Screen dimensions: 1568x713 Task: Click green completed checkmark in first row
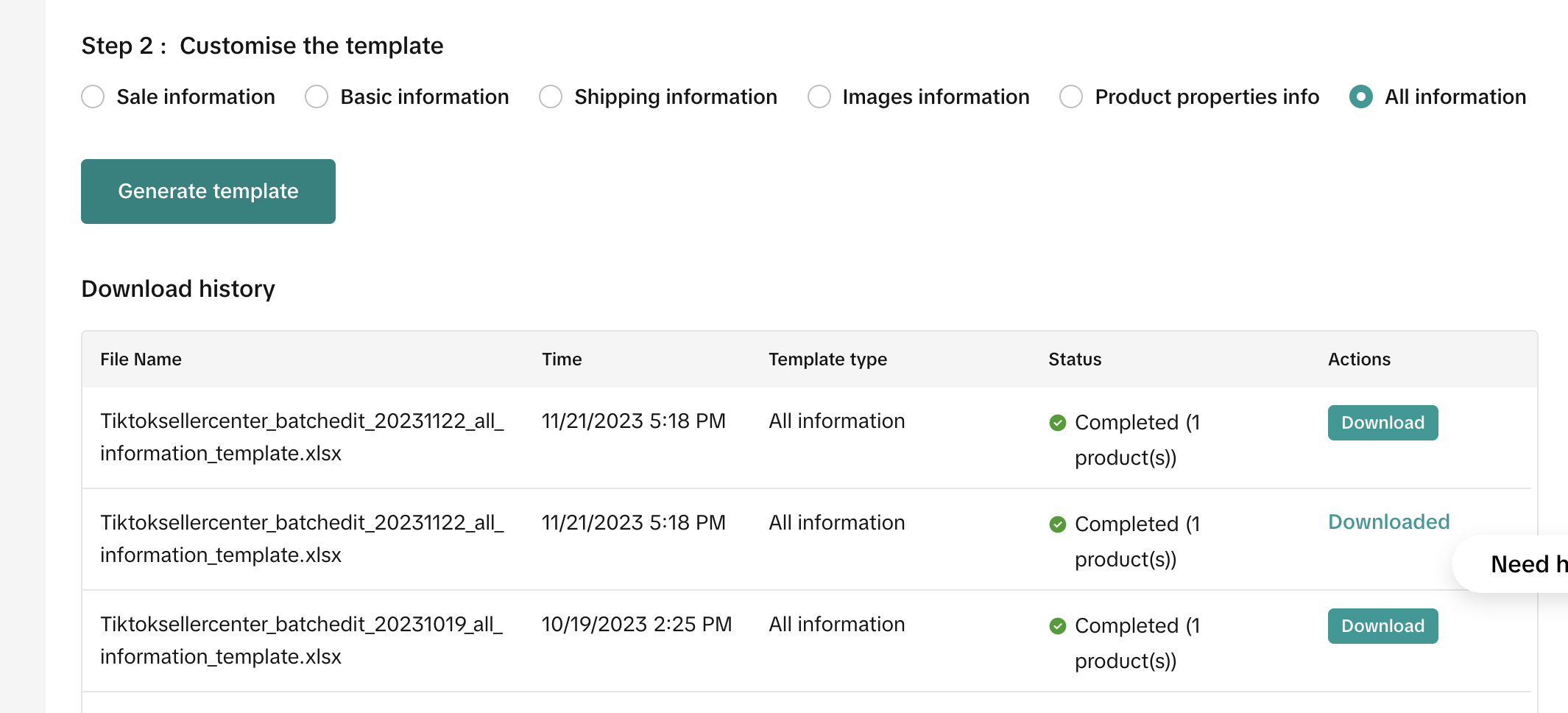1058,423
